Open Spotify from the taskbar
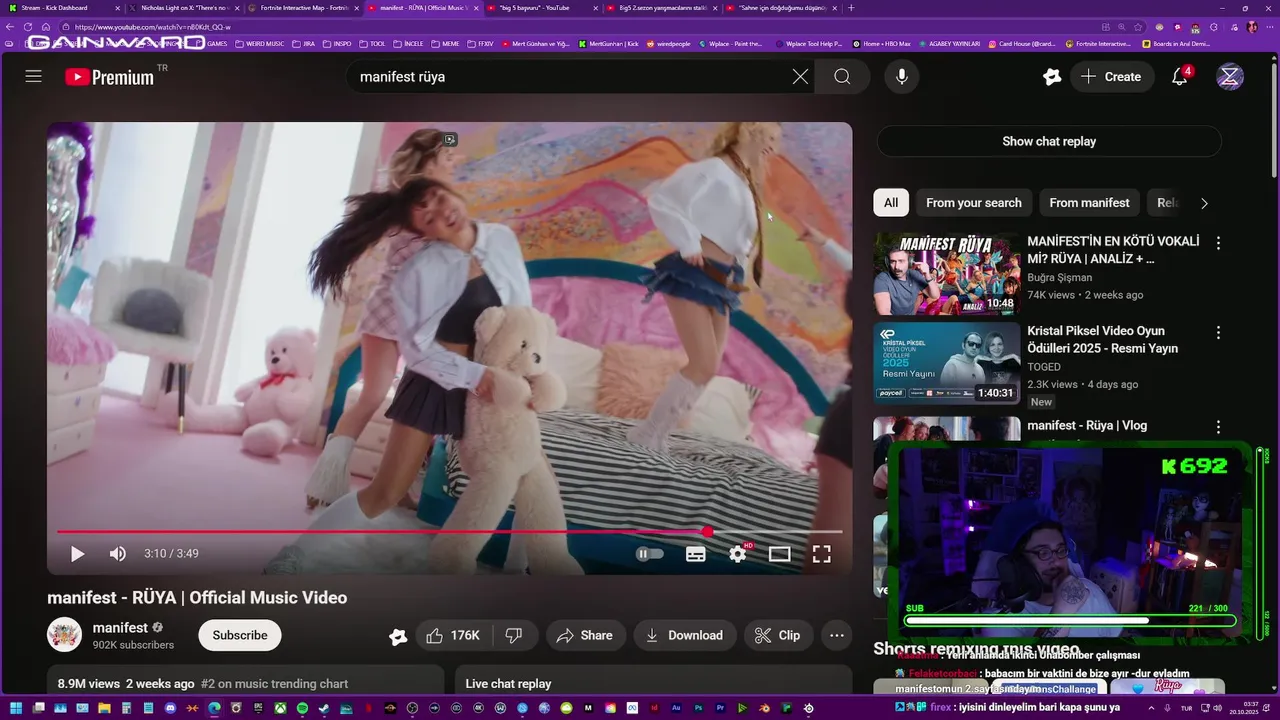 pos(302,708)
